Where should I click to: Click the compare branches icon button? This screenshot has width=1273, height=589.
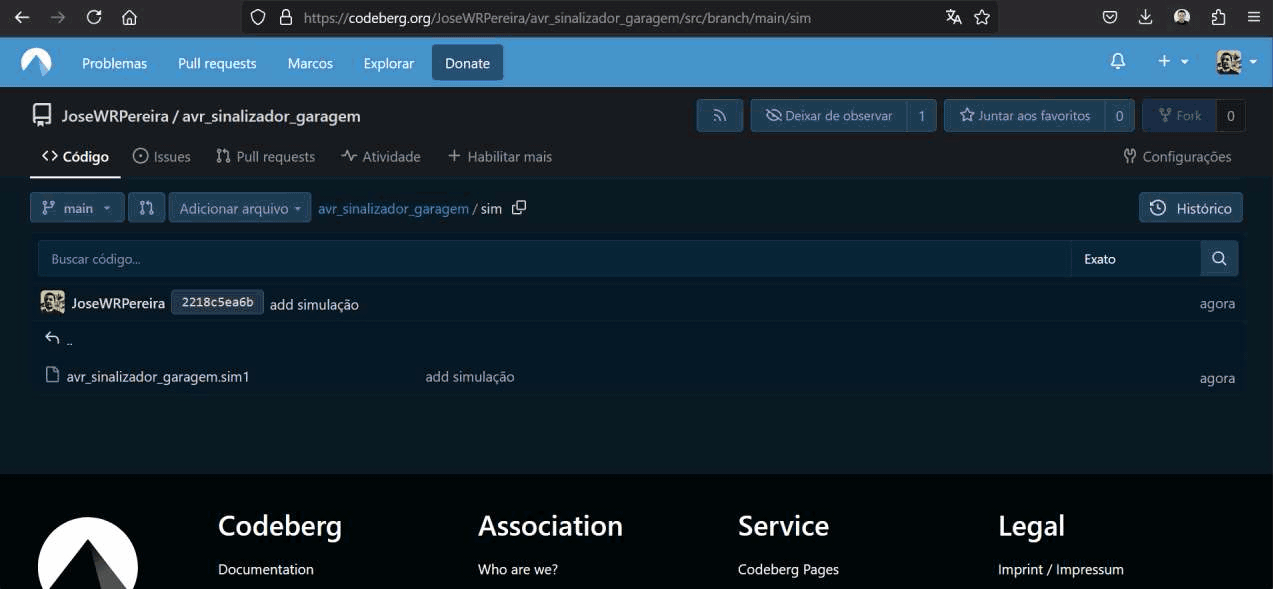(146, 208)
